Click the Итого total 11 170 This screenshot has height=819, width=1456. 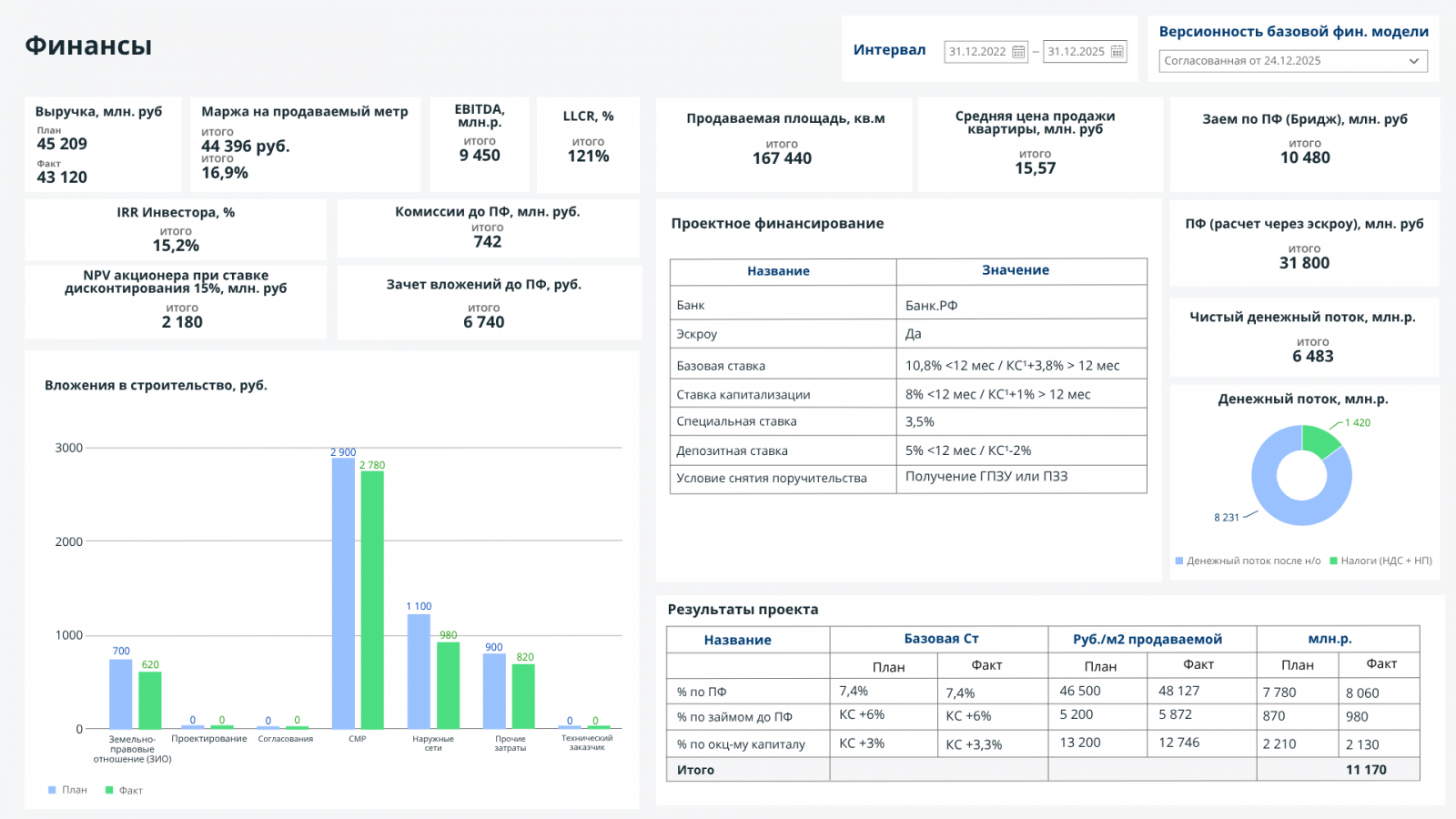[x=1366, y=770]
